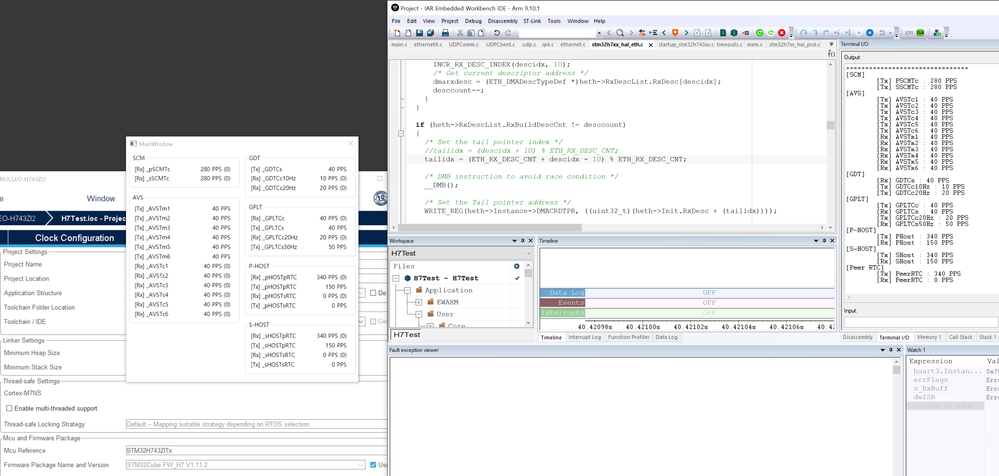Image resolution: width=999 pixels, height=476 pixels.
Task: Open the Disassembly menu in IAR
Action: pos(503,21)
